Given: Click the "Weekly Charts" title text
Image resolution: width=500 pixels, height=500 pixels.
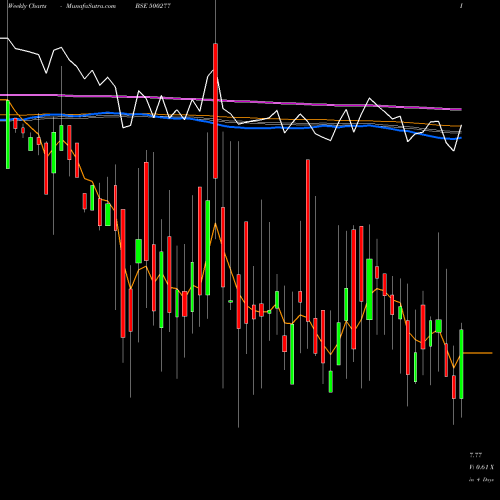Looking at the screenshot, I should pyautogui.click(x=27, y=6).
